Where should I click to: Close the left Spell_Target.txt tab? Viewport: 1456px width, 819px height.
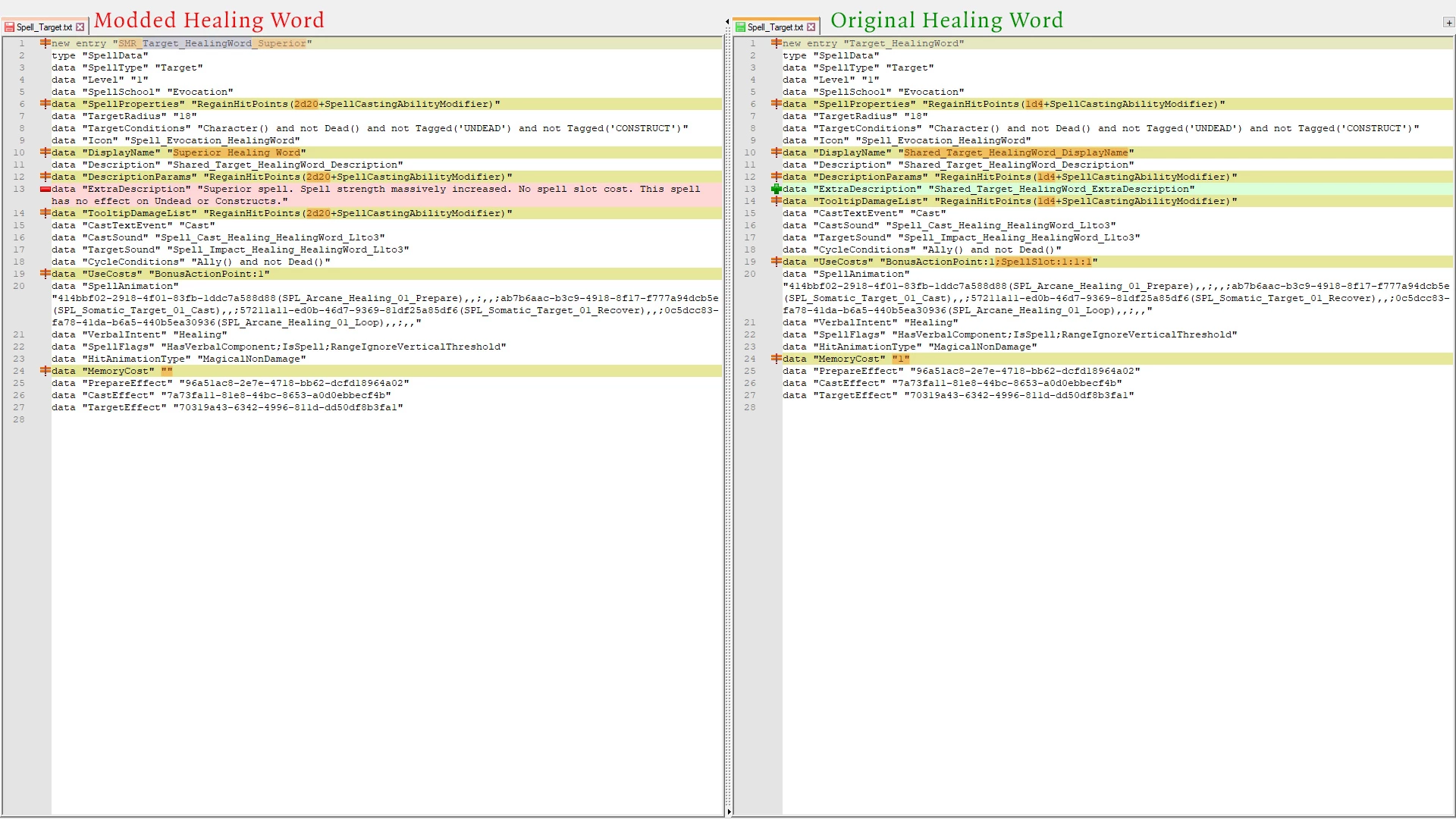tap(80, 27)
